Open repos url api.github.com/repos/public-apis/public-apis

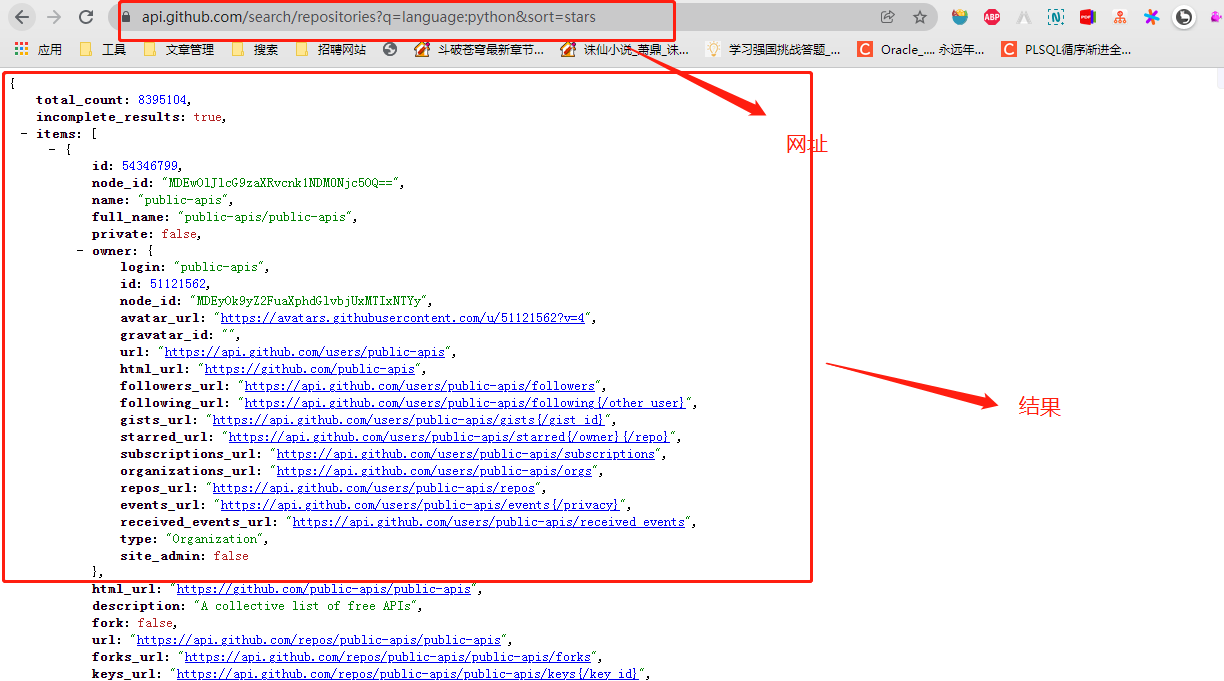(x=319, y=640)
